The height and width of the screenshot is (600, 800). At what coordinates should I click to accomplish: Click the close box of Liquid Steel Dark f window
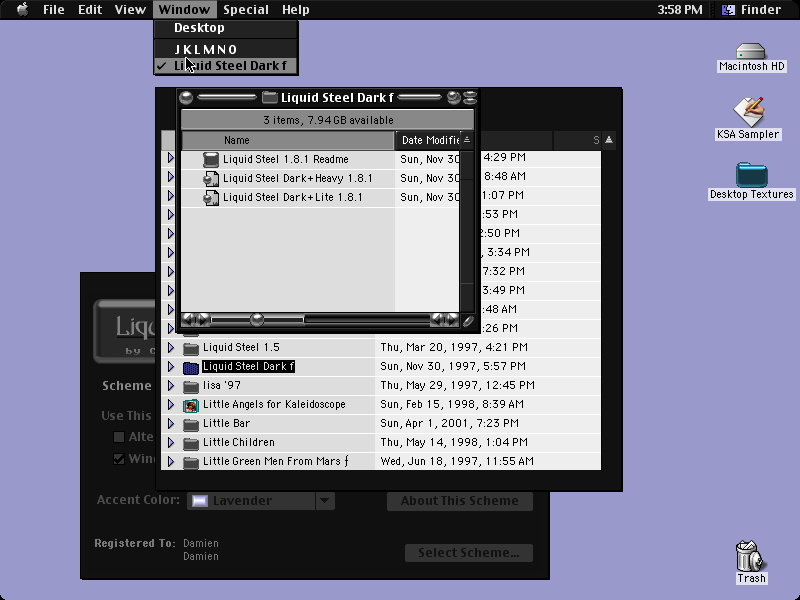pos(186,97)
